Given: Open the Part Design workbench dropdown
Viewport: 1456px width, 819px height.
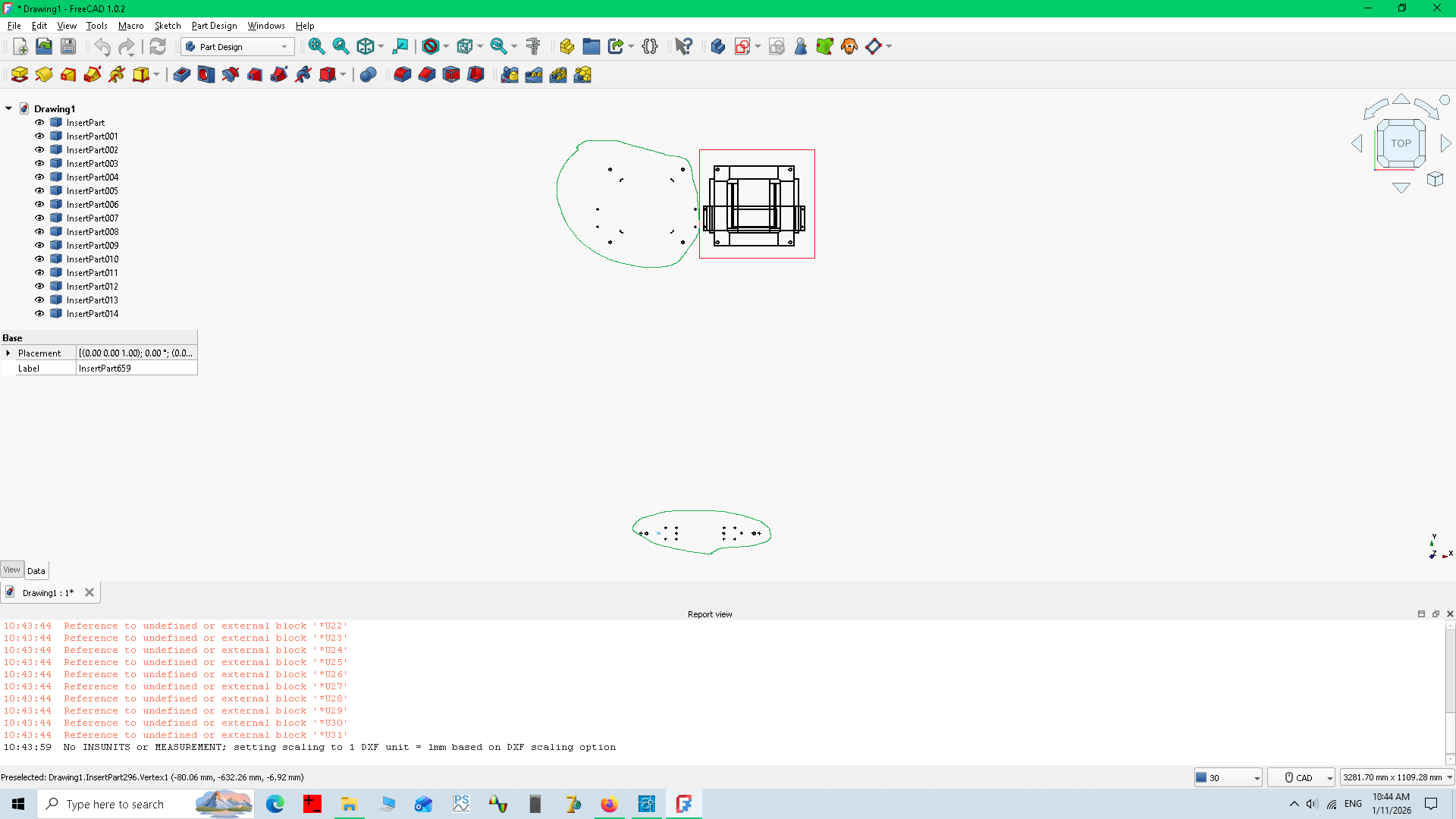Looking at the screenshot, I should pos(237,46).
